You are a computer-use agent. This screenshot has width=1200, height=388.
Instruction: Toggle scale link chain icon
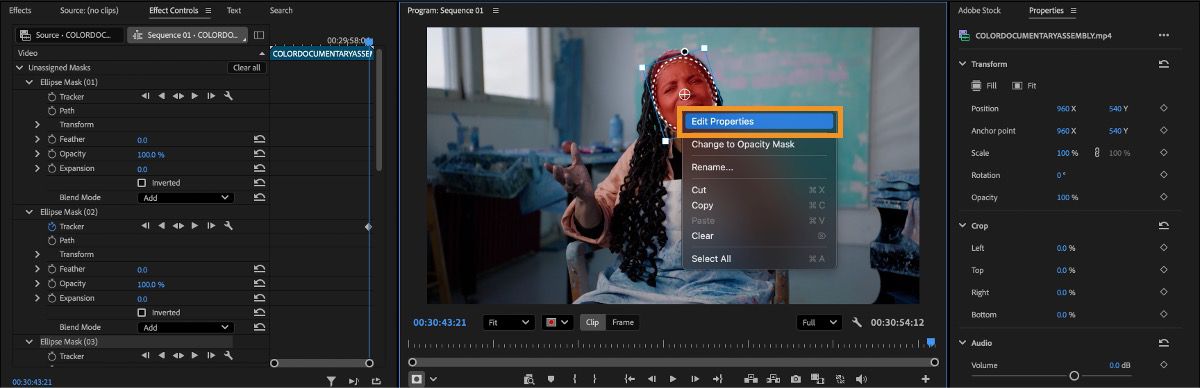(1097, 153)
